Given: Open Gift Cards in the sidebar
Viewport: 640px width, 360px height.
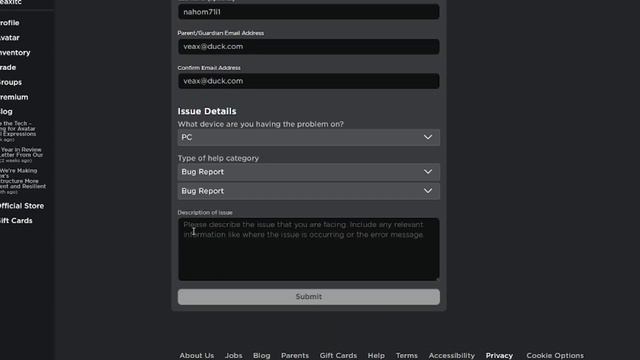Looking at the screenshot, I should point(16,221).
